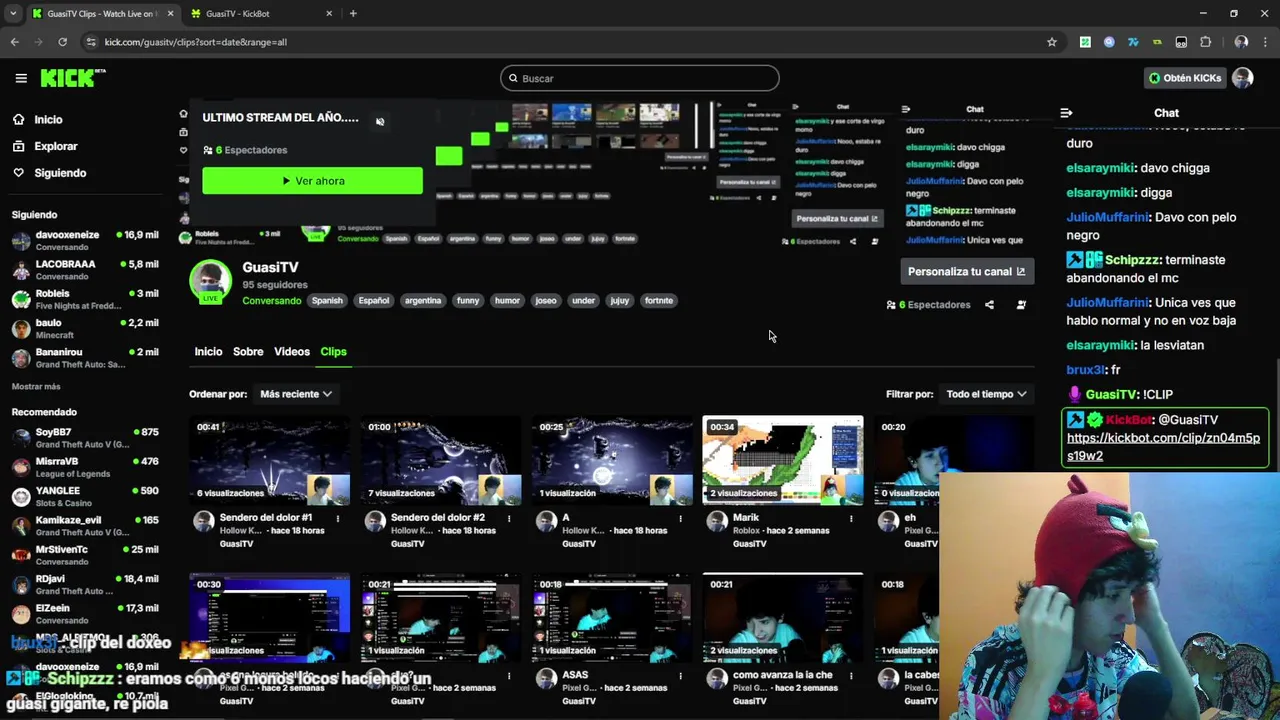This screenshot has width=1280, height=720.
Task: Unmute the stream preview with the speaker icon
Action: [380, 122]
